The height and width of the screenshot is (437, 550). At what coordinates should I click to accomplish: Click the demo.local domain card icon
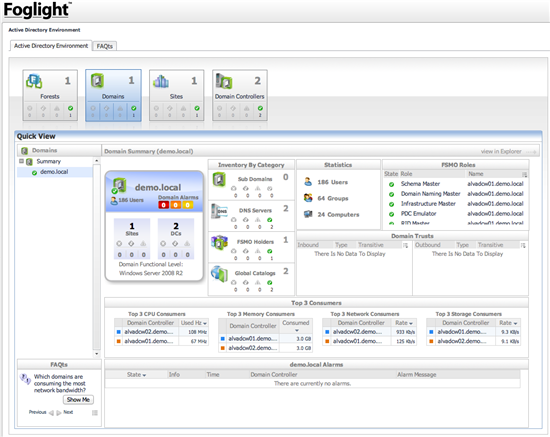click(119, 186)
